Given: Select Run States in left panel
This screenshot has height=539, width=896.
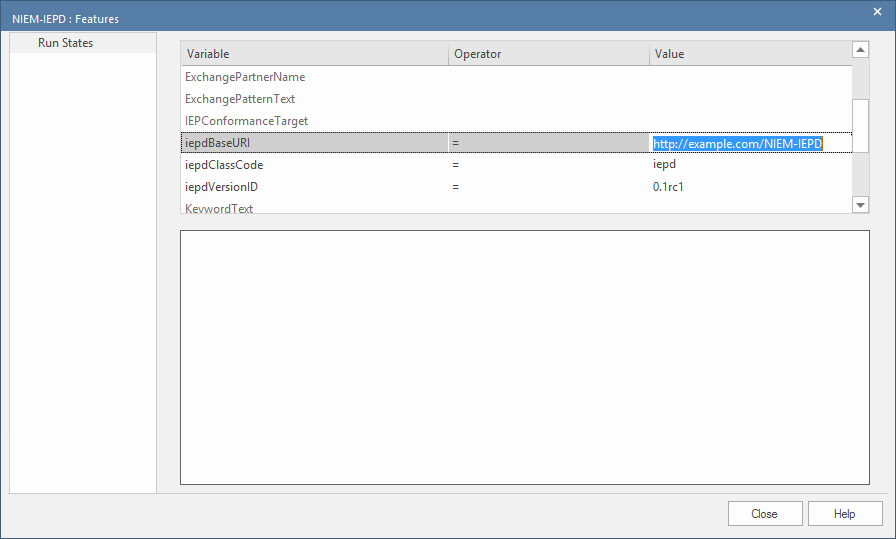Looking at the screenshot, I should tap(65, 43).
